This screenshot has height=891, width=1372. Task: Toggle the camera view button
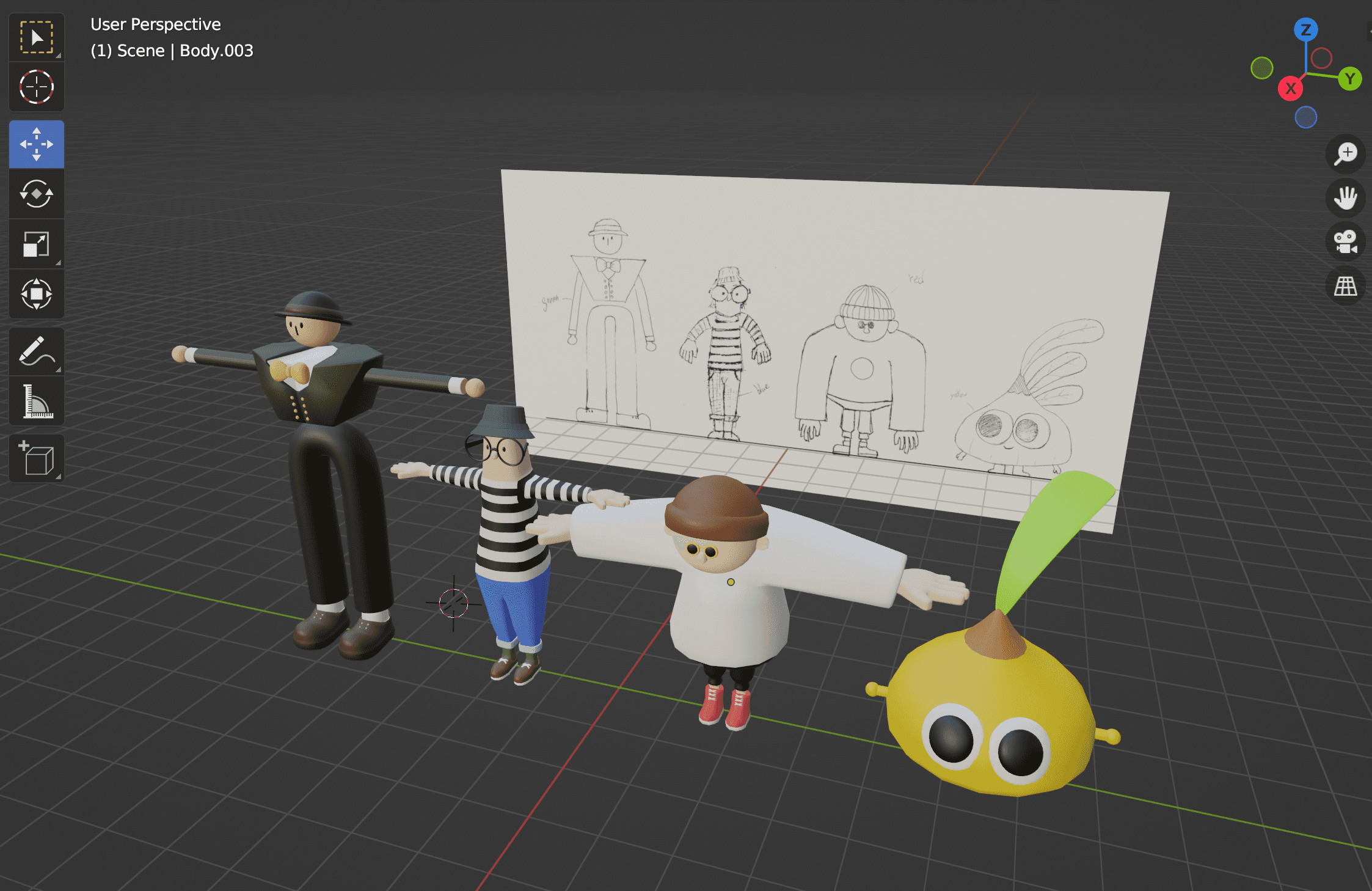point(1346,241)
